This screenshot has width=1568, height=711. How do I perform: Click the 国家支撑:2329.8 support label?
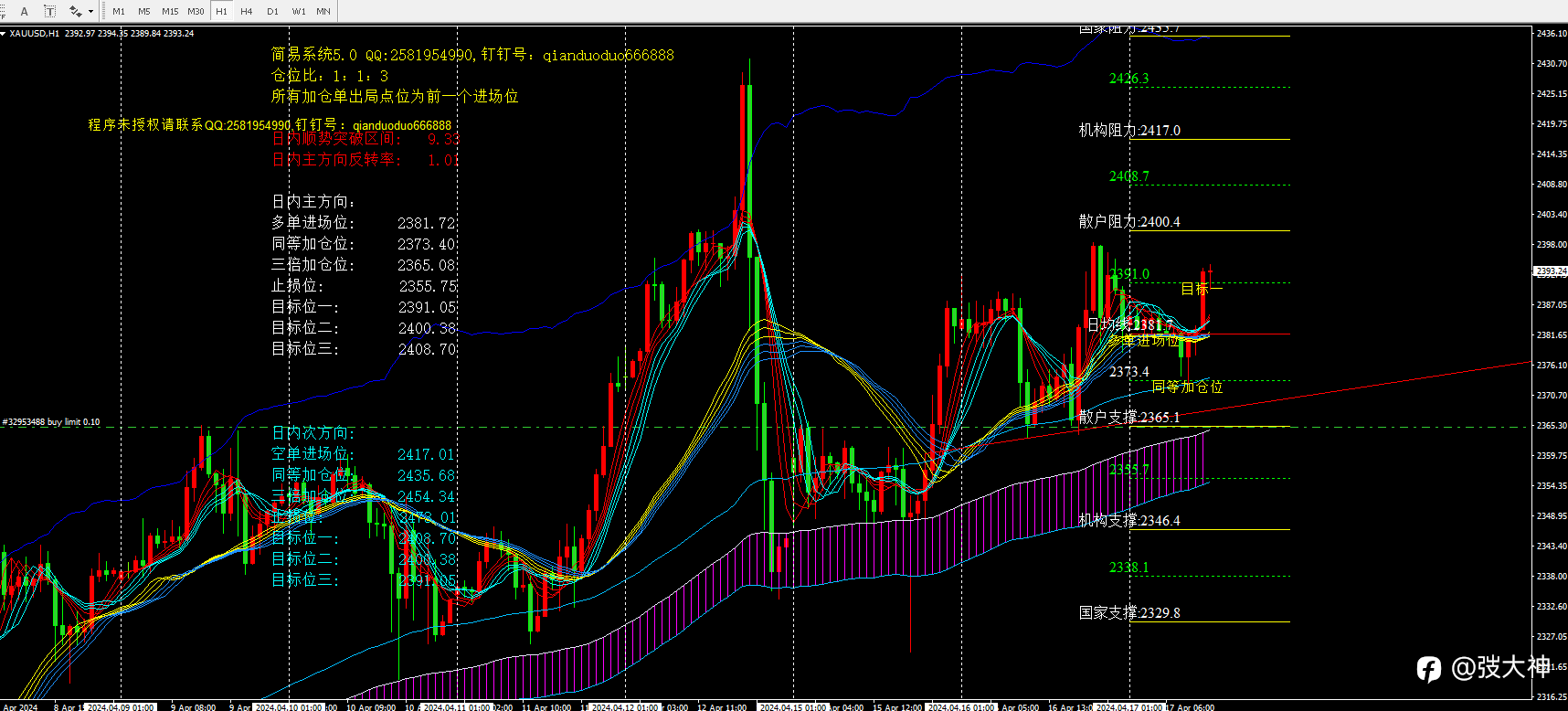click(x=1129, y=613)
